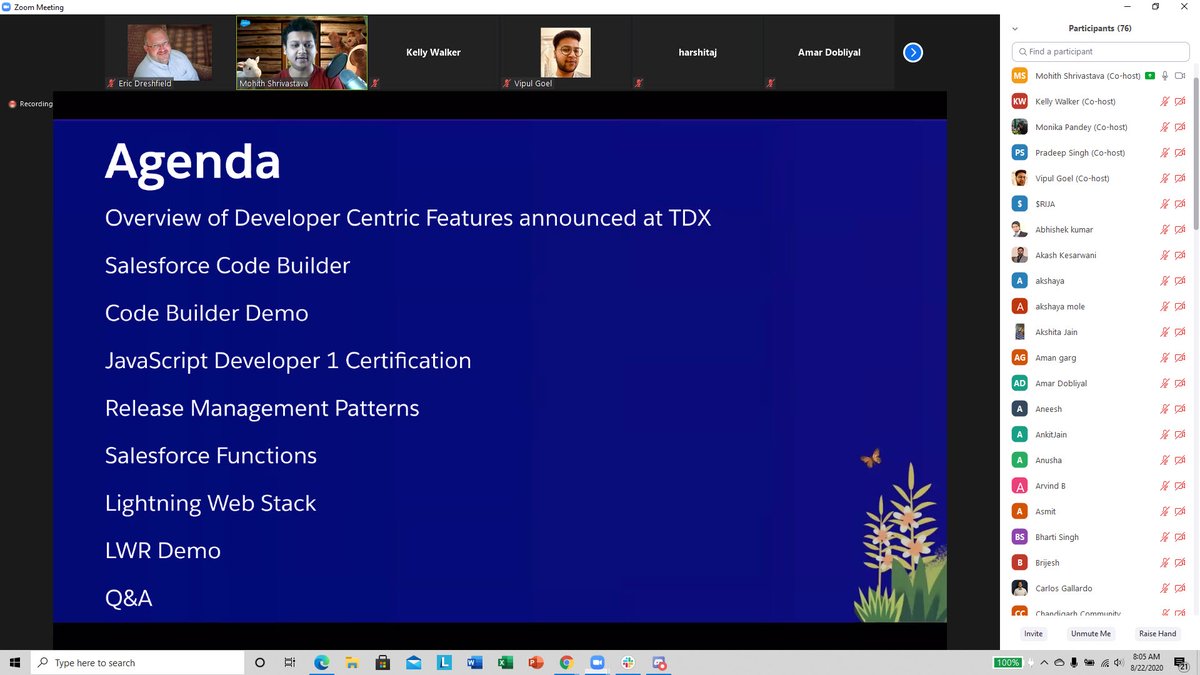Image resolution: width=1200 pixels, height=675 pixels.
Task: Click Vipul Goel's muted mic in participants list
Action: tap(1165, 178)
